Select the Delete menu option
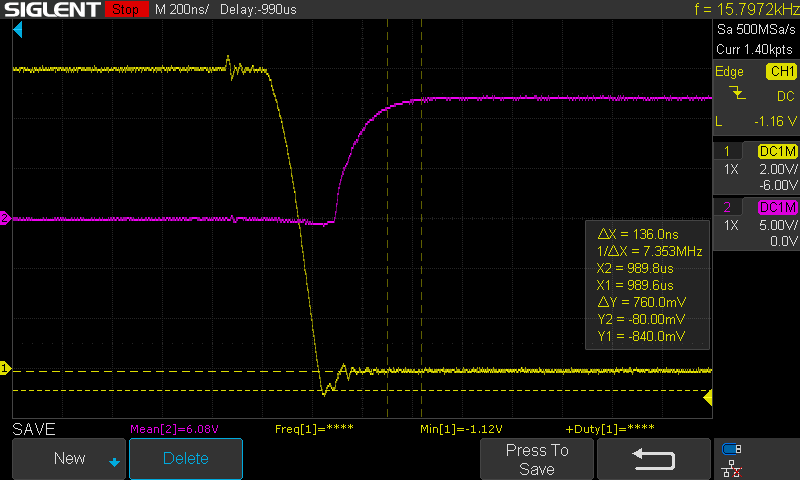The width and height of the screenshot is (800, 480). (x=186, y=459)
